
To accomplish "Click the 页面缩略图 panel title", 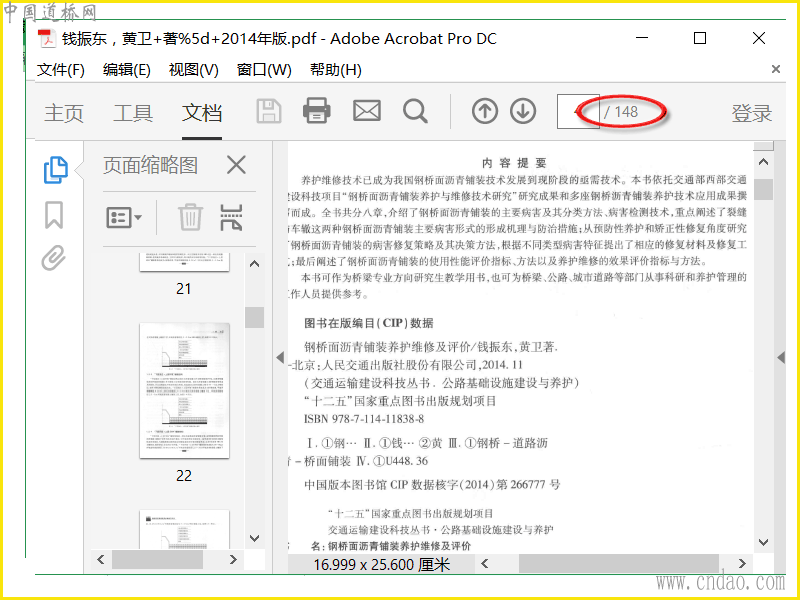I will tap(150, 165).
